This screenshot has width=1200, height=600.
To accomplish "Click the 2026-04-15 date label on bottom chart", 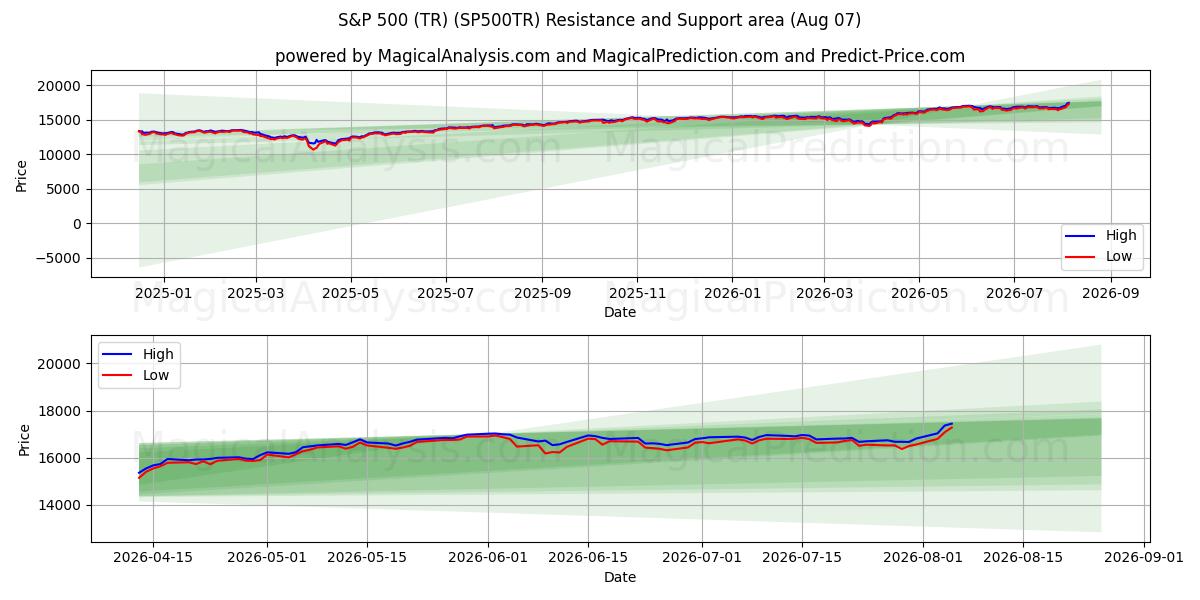I will click(x=153, y=558).
